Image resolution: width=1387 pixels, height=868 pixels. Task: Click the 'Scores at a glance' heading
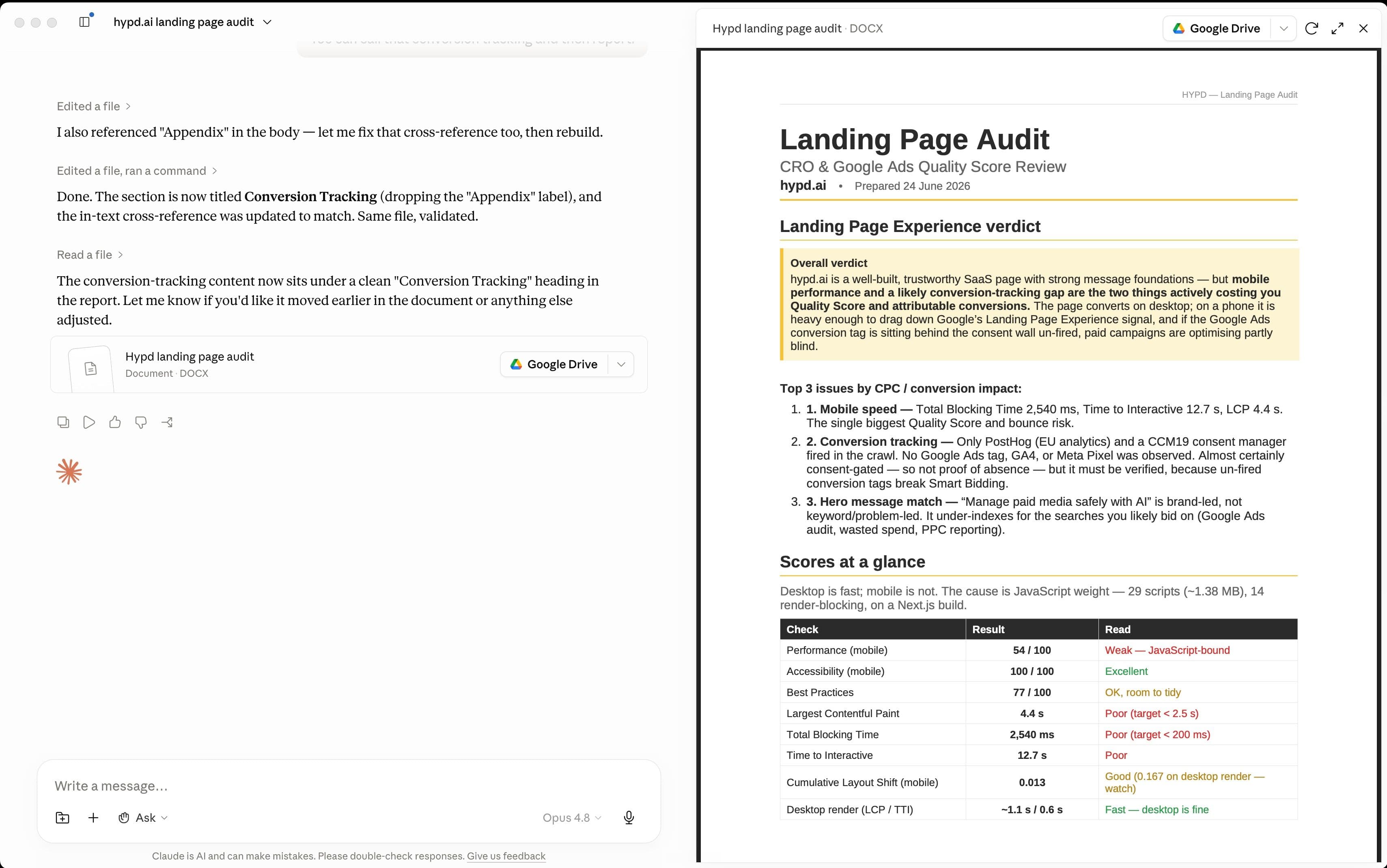[x=852, y=561]
